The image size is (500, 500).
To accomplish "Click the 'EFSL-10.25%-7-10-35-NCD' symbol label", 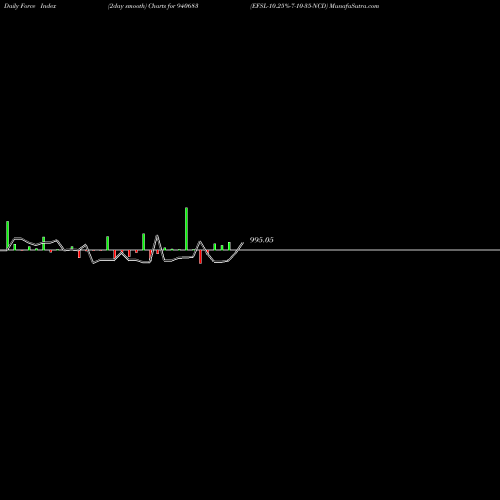I will pos(289,6).
